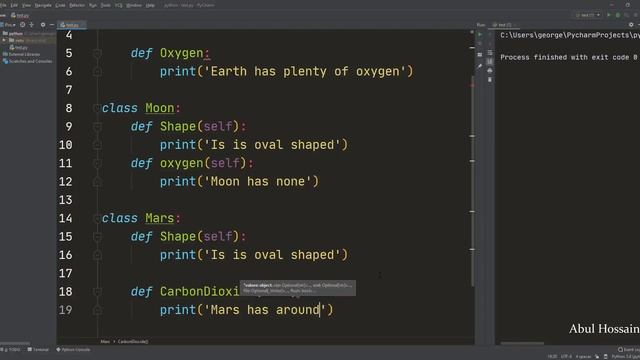Open the Python Console tool window
This screenshot has height=360, width=640.
pyautogui.click(x=73, y=350)
